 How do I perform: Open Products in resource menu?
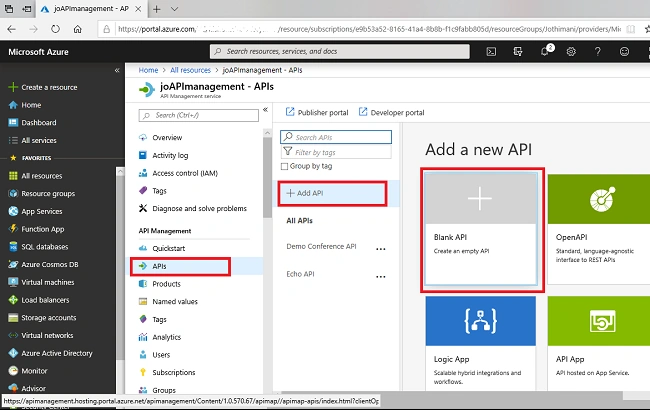pyautogui.click(x=160, y=284)
